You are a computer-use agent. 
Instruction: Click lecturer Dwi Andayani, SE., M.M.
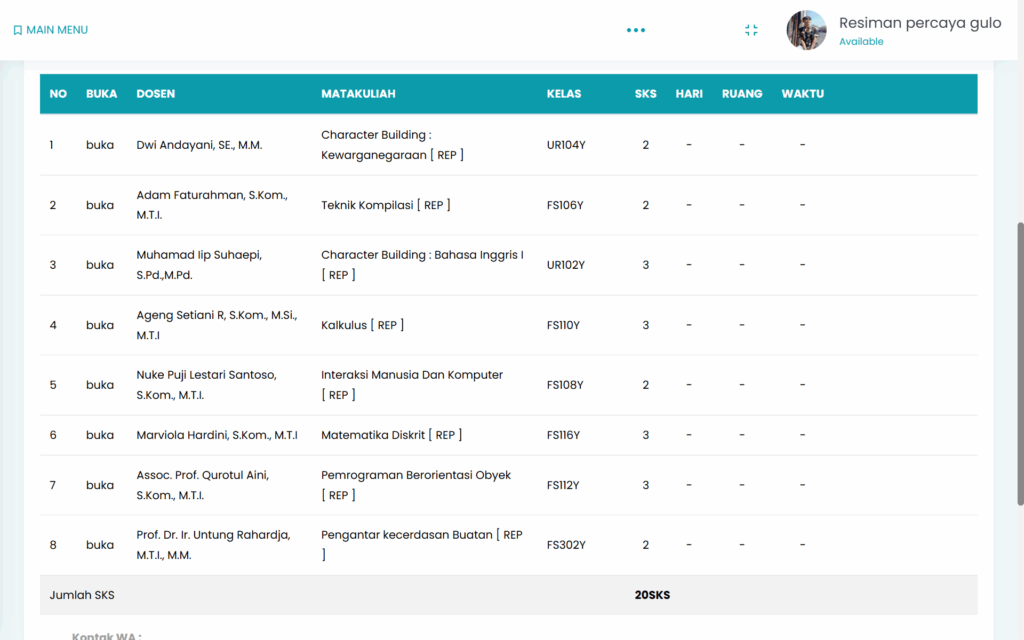(x=199, y=145)
